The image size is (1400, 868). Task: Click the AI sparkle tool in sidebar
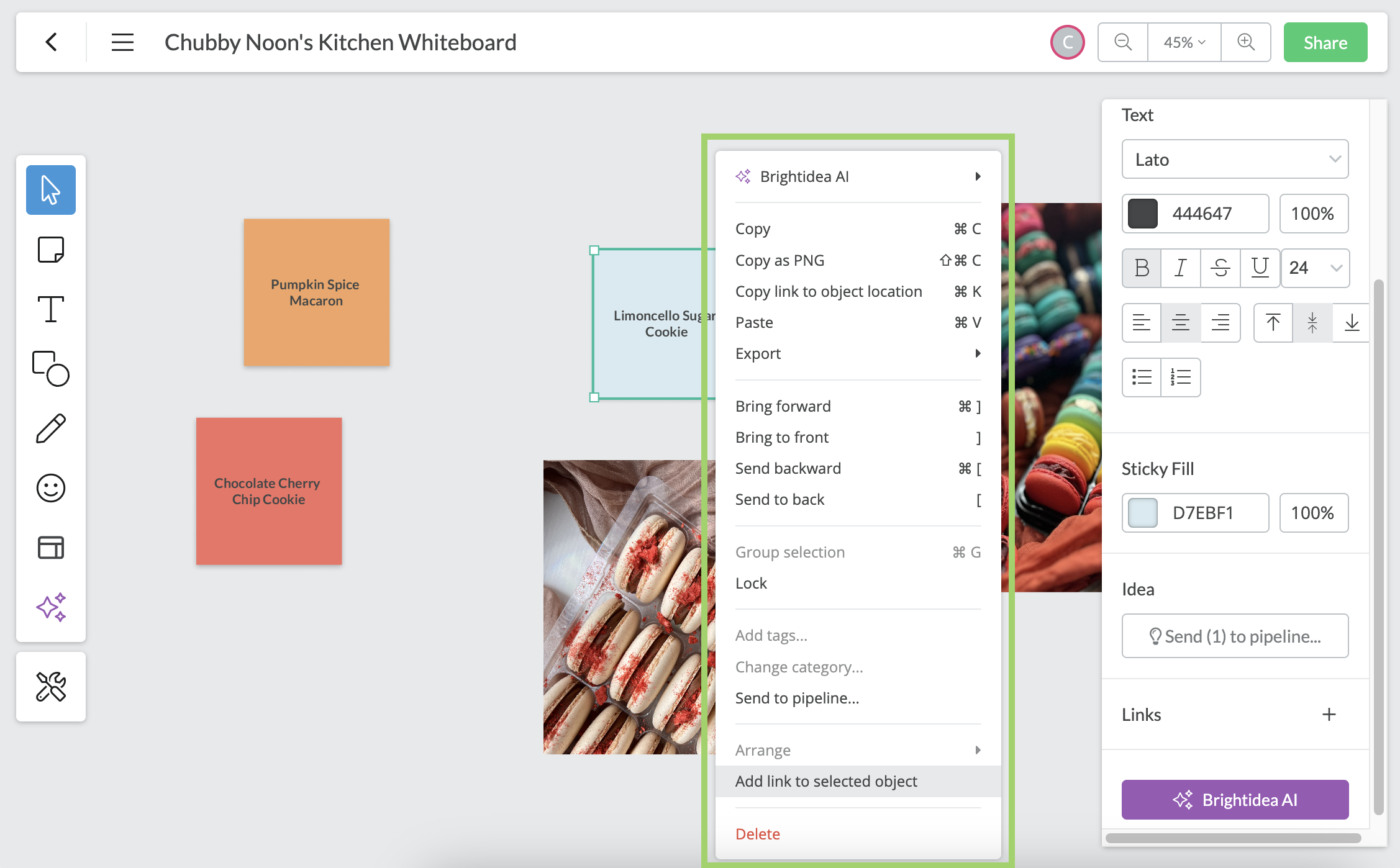click(51, 607)
